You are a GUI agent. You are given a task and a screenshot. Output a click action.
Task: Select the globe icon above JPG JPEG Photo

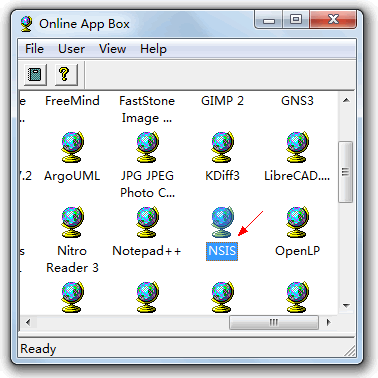click(147, 147)
